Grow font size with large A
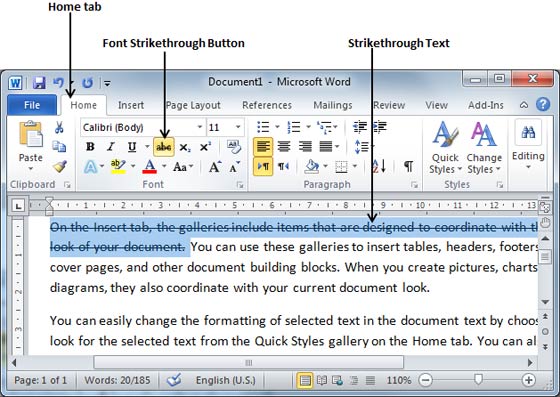Viewport: 560px width, 397px height. coord(215,167)
